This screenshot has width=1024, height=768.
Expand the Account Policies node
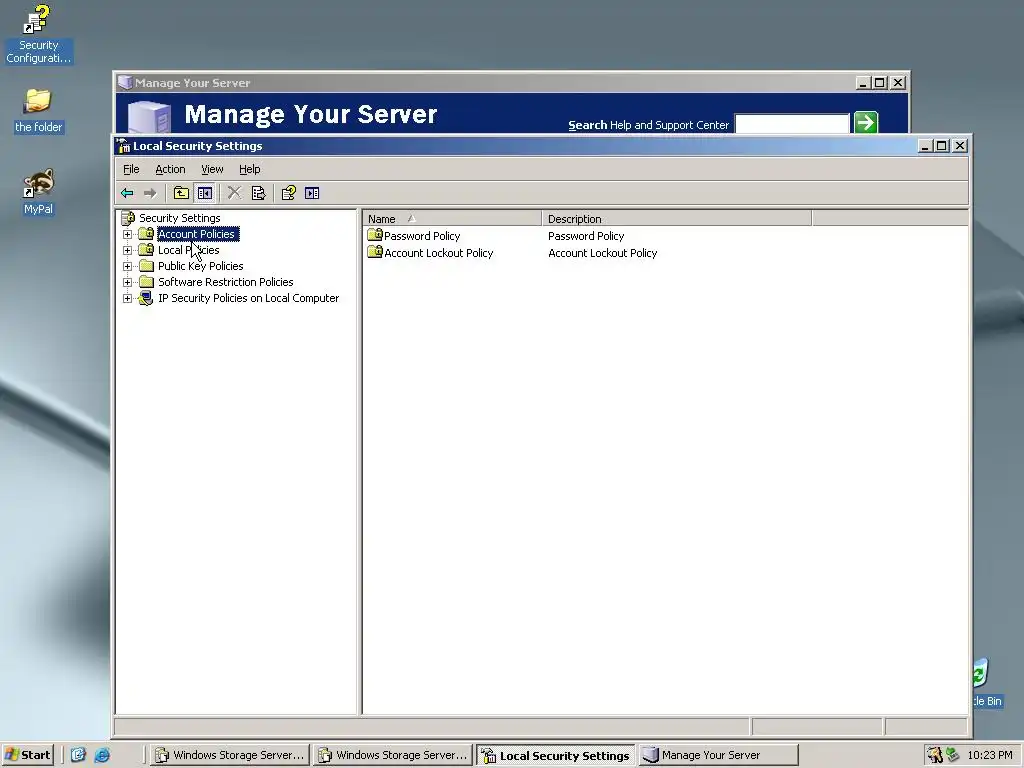(x=127, y=234)
